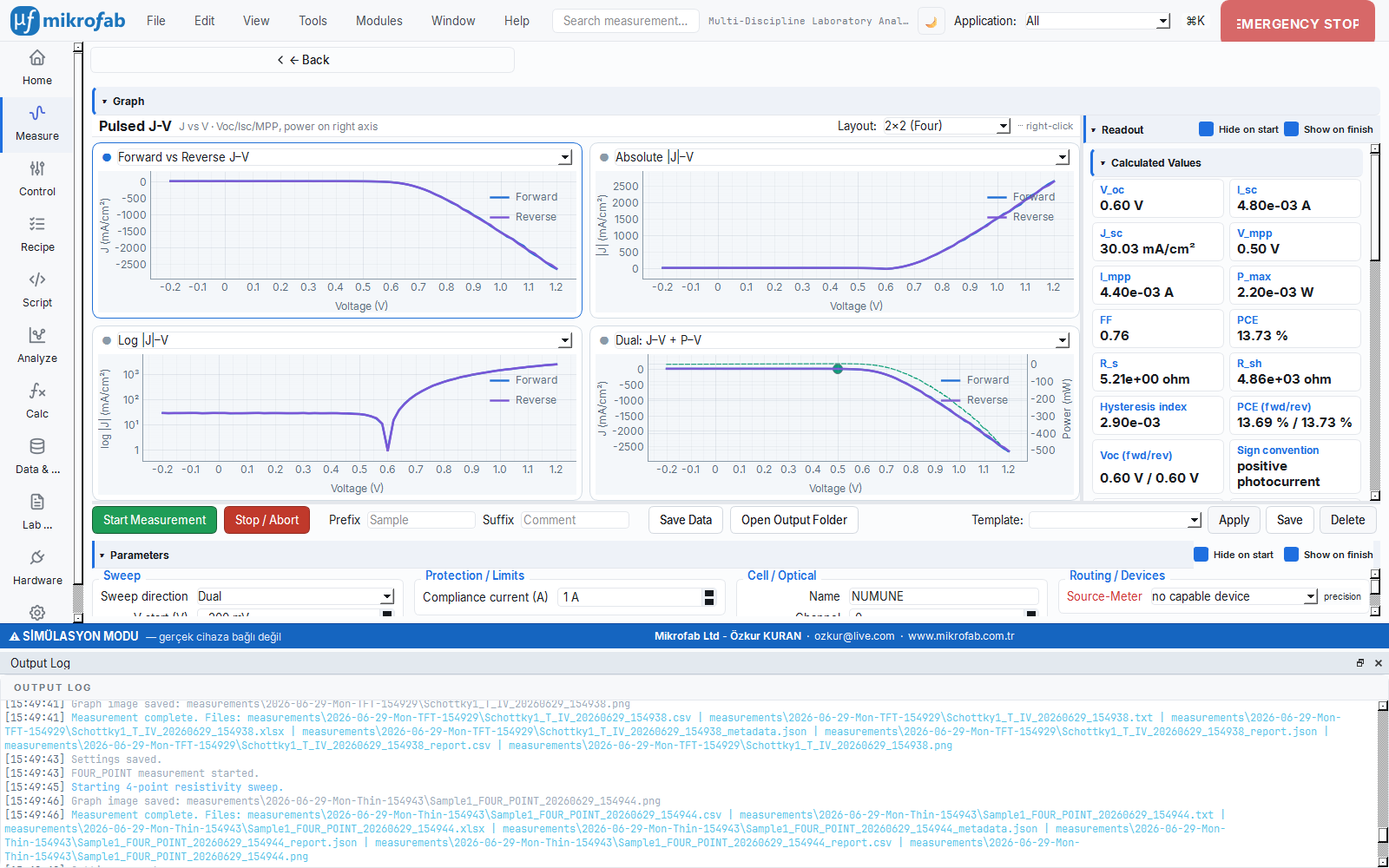The width and height of the screenshot is (1389, 868).
Task: Click the Prefix Sample input field
Action: (x=421, y=520)
